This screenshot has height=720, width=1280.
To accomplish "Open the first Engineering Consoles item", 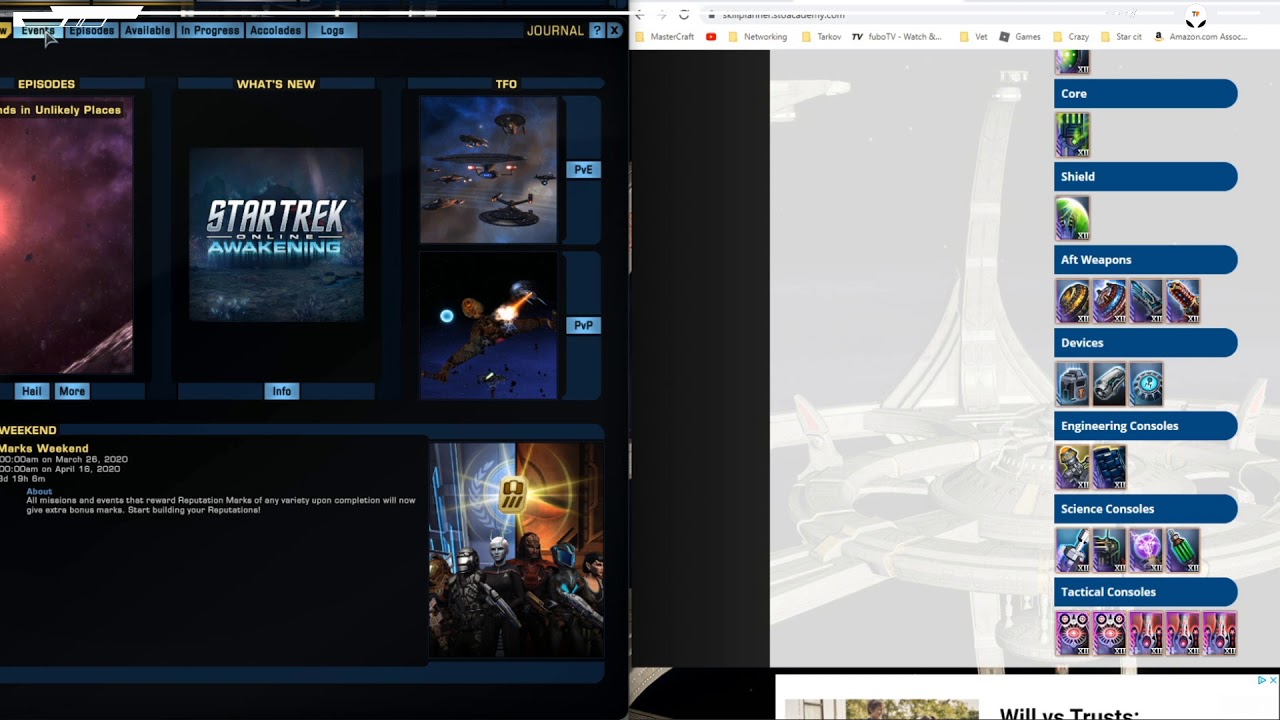I will (1073, 467).
